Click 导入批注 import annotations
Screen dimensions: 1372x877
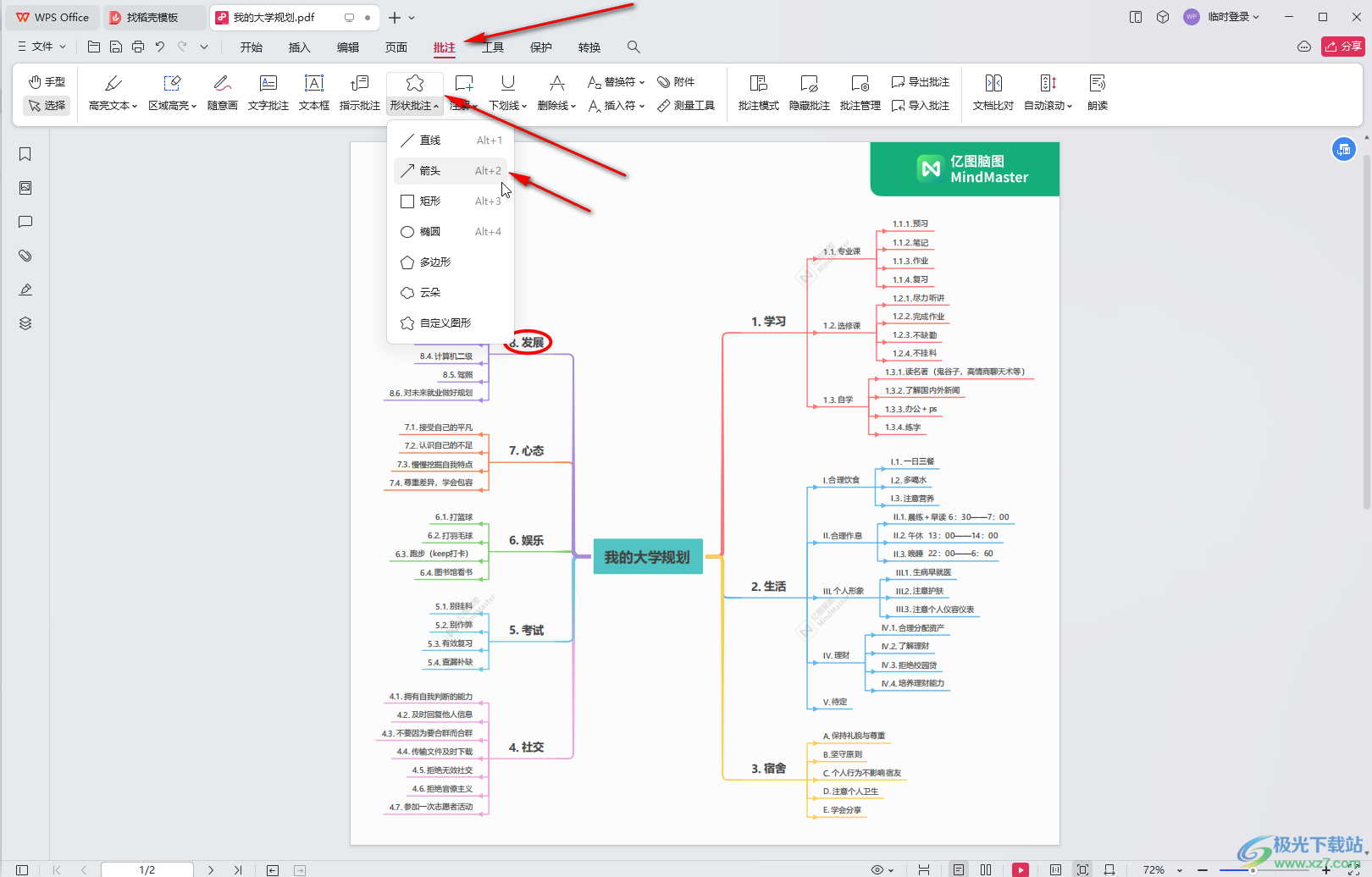(x=921, y=105)
